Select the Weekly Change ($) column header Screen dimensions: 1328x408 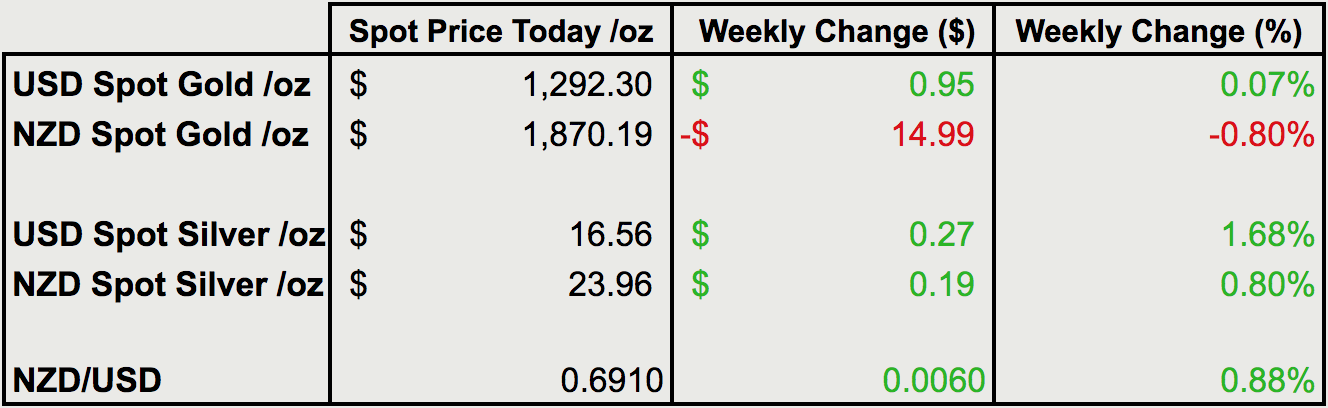coord(836,32)
